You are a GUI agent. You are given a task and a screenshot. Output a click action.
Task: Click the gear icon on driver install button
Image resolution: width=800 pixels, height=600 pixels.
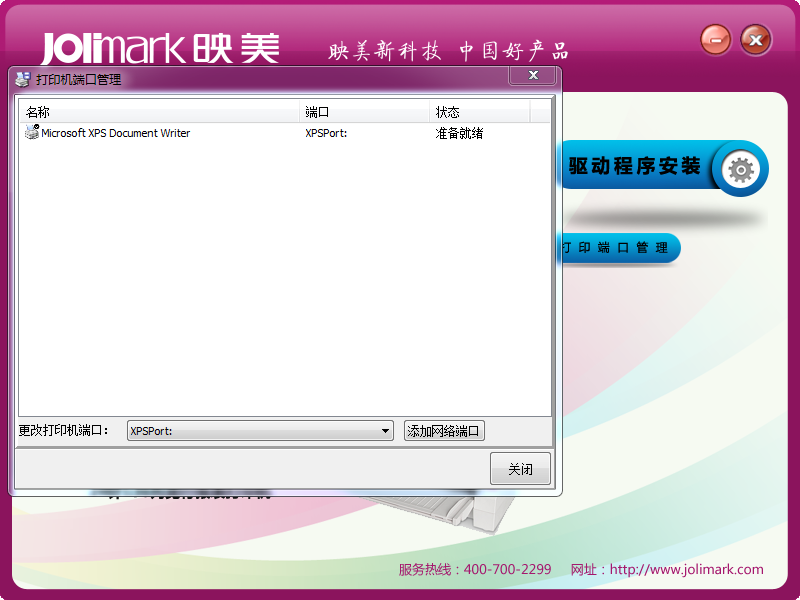(740, 169)
